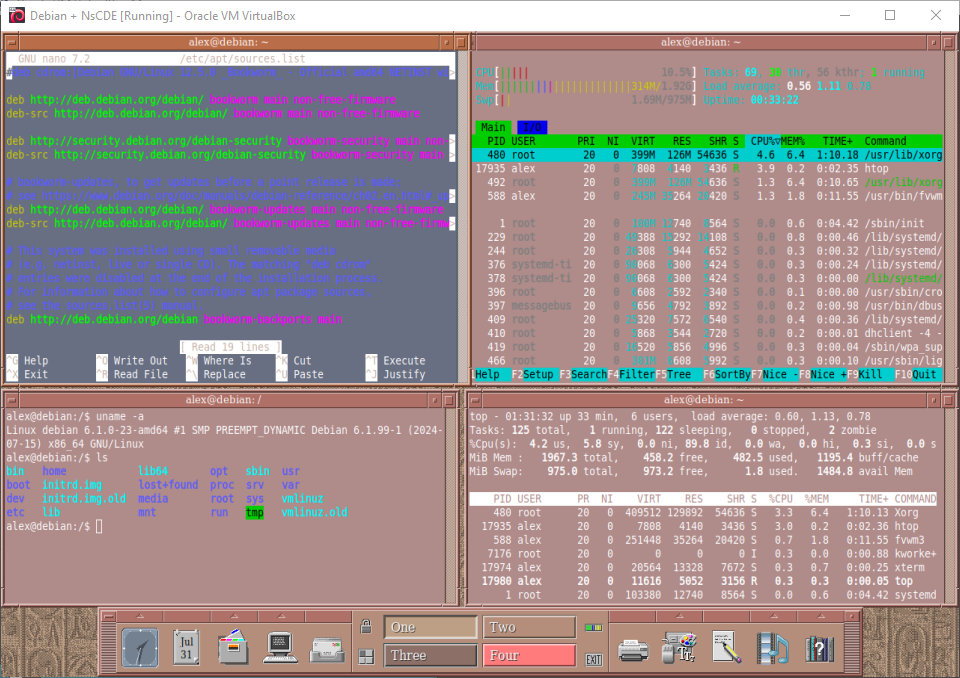The width and height of the screenshot is (960, 678).
Task: Launch the terminal computer icon
Action: click(279, 647)
